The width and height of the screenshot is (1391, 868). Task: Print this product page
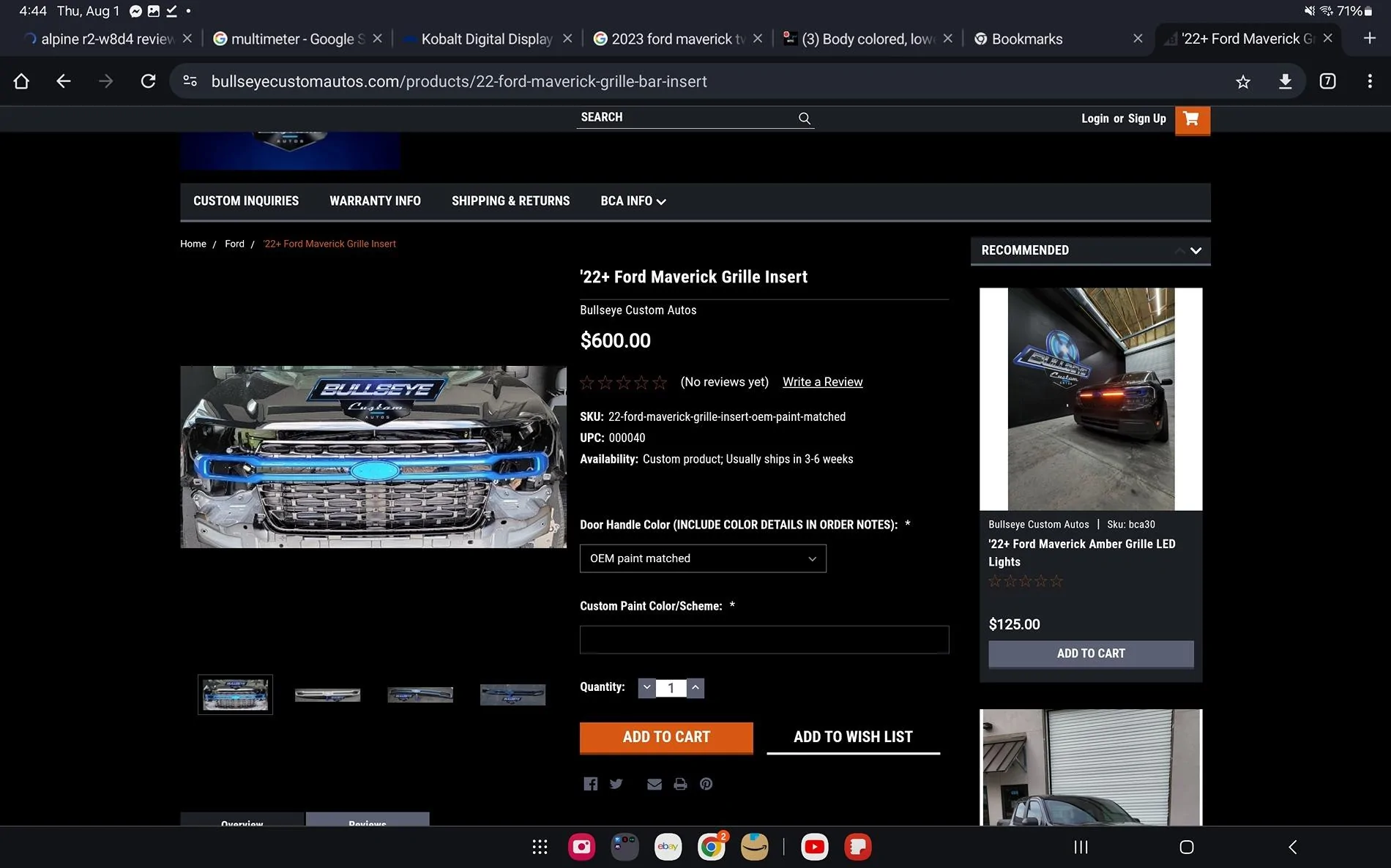(680, 784)
